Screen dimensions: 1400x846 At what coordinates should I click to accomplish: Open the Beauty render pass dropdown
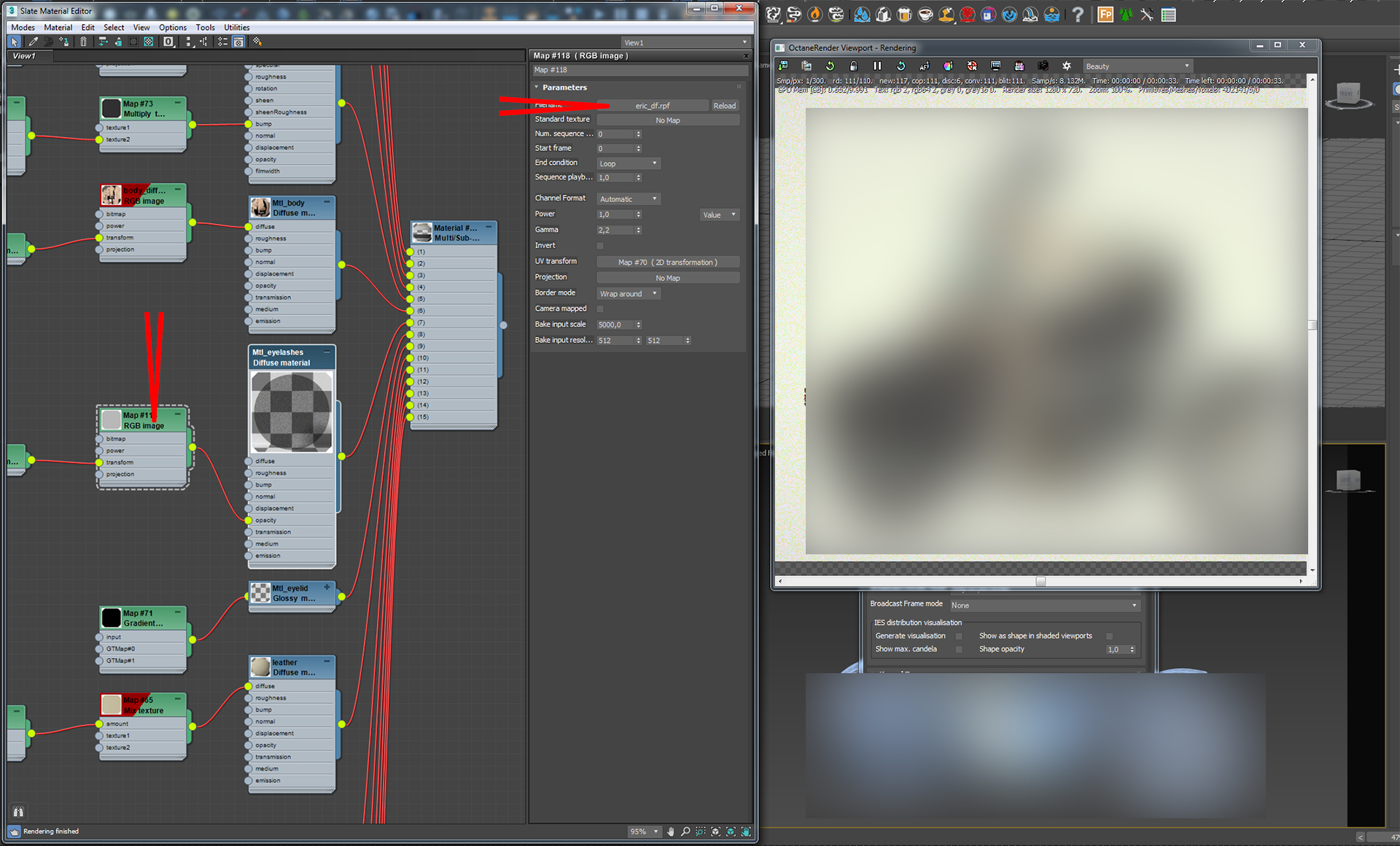click(1137, 66)
